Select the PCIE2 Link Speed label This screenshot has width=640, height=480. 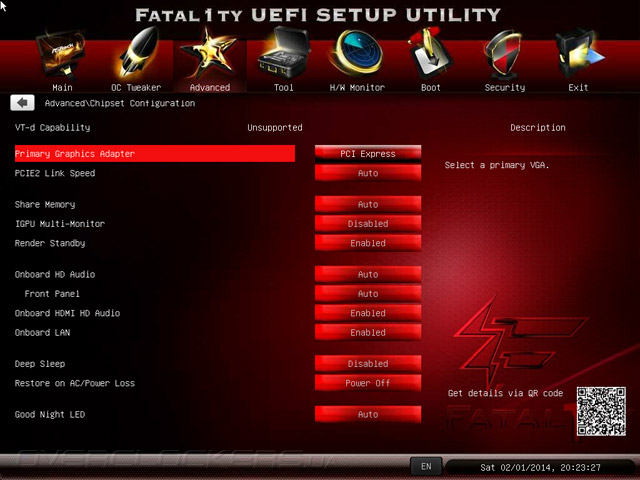55,173
